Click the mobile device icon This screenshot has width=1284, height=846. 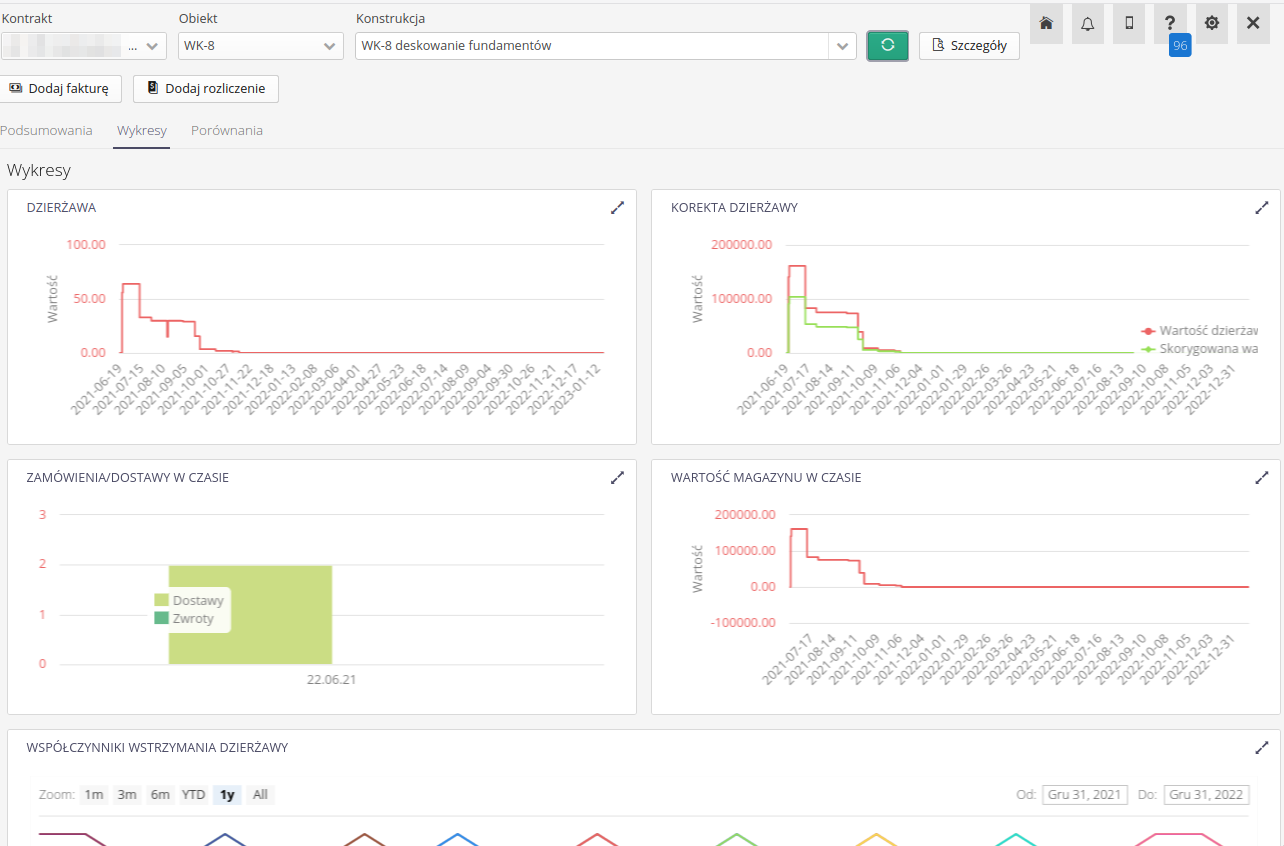[x=1129, y=23]
